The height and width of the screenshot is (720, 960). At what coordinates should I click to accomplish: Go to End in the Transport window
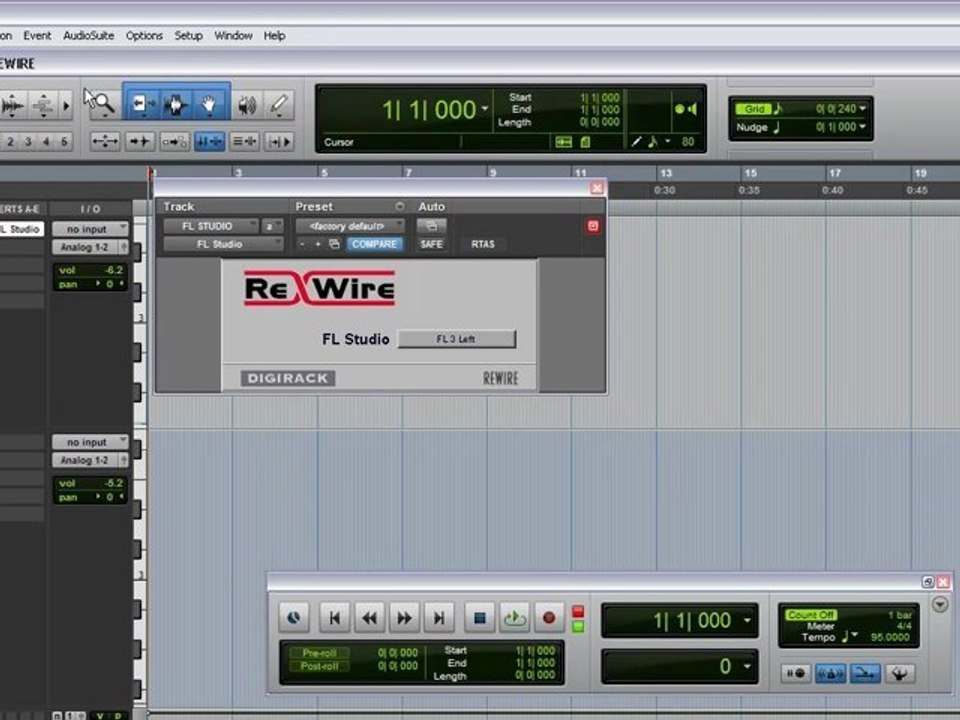[439, 617]
